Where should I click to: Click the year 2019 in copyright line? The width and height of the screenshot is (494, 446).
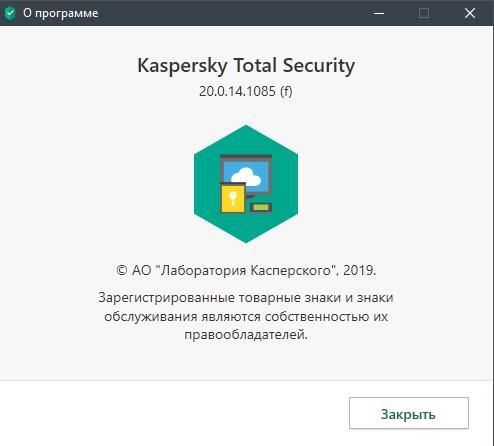[x=357, y=270]
